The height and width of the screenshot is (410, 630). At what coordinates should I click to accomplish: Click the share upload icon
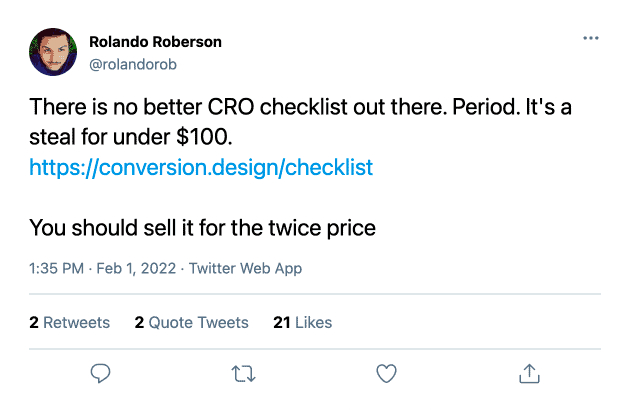tap(528, 374)
